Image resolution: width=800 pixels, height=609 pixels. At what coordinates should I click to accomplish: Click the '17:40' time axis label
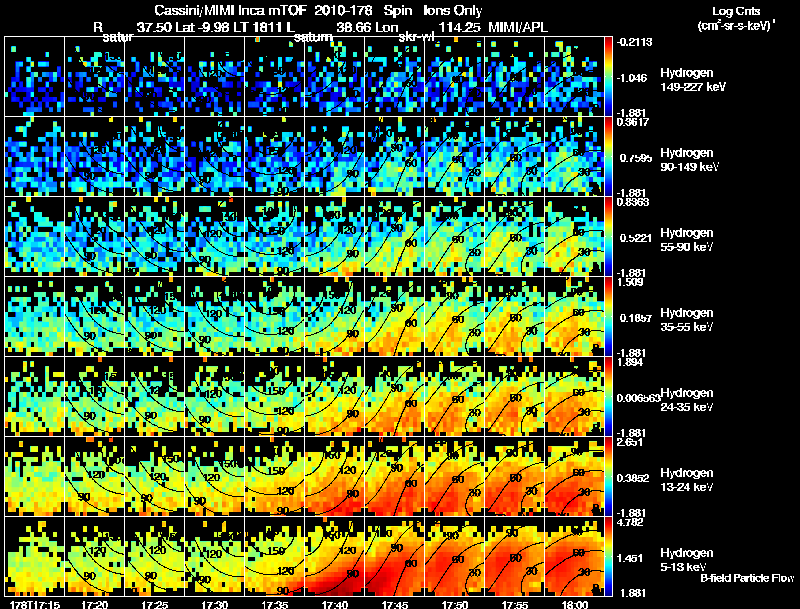[335, 605]
